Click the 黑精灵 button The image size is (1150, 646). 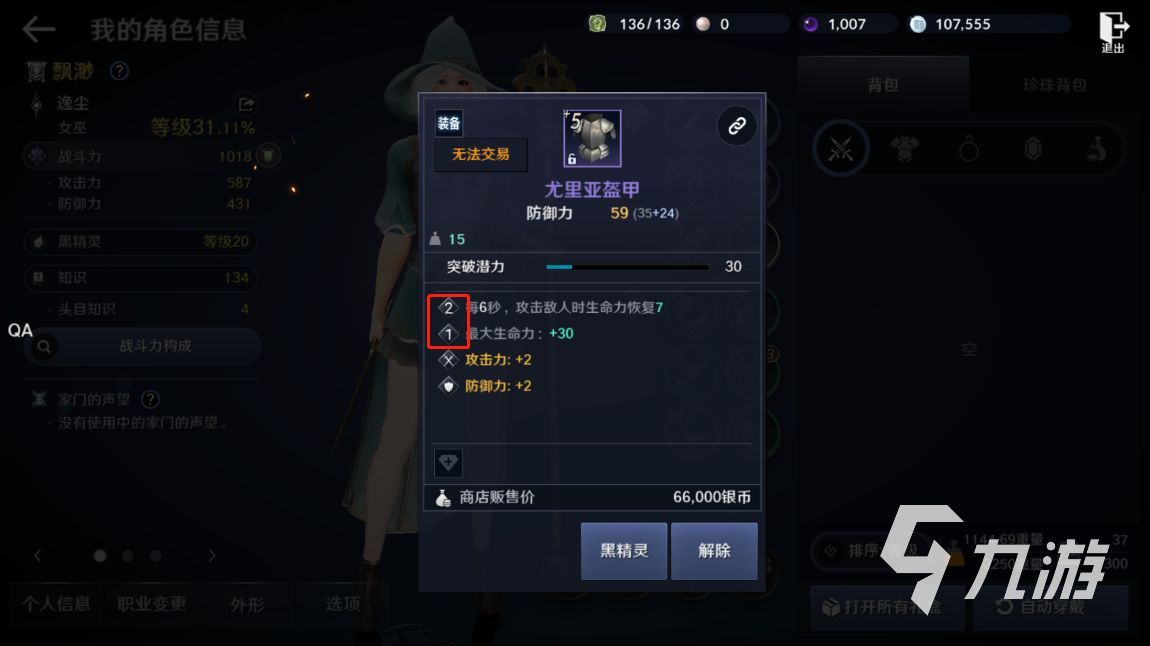[624, 551]
